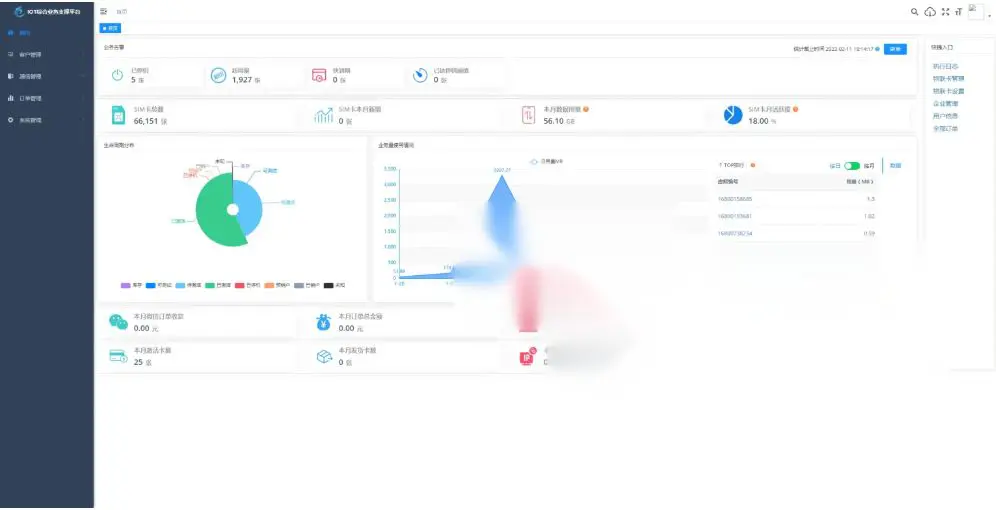Click the WeChat order payment icon
The height and width of the screenshot is (510, 996).
(x=118, y=322)
